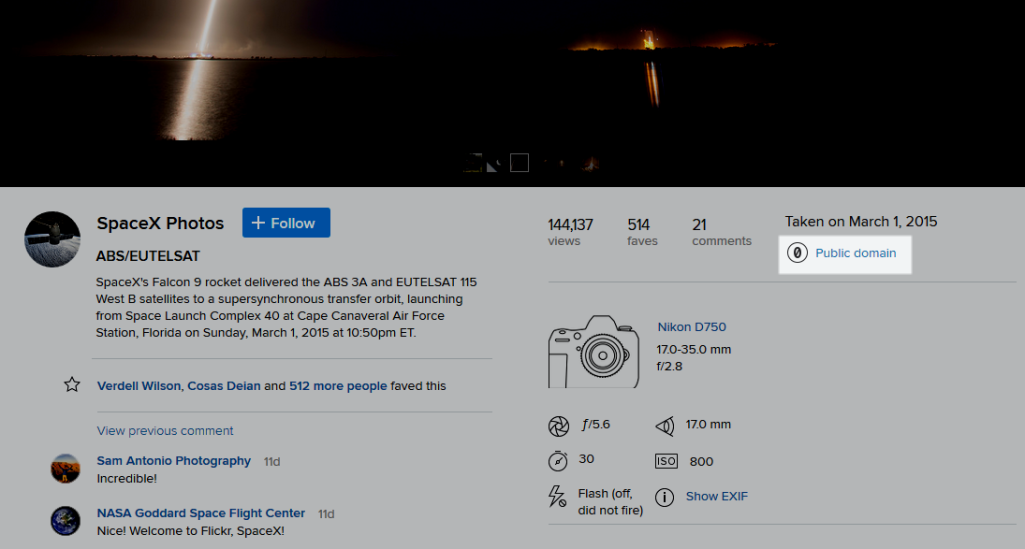The width and height of the screenshot is (1025, 549).
Task: Click the public domain license icon
Action: coord(797,253)
